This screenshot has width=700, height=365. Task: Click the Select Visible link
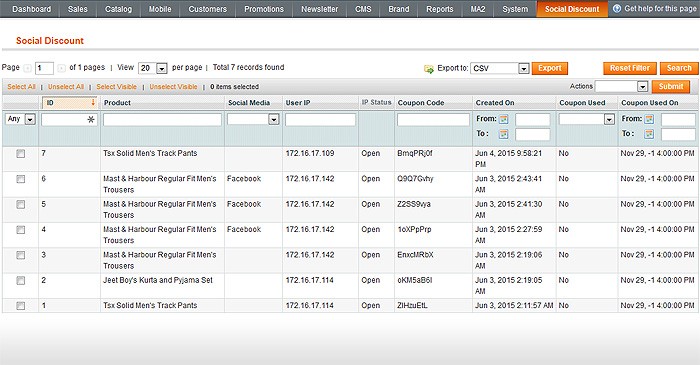[117, 87]
